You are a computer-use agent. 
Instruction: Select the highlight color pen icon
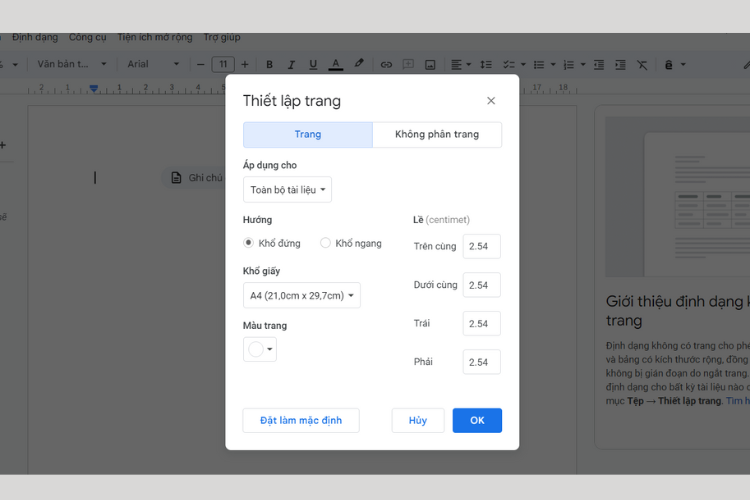[359, 64]
